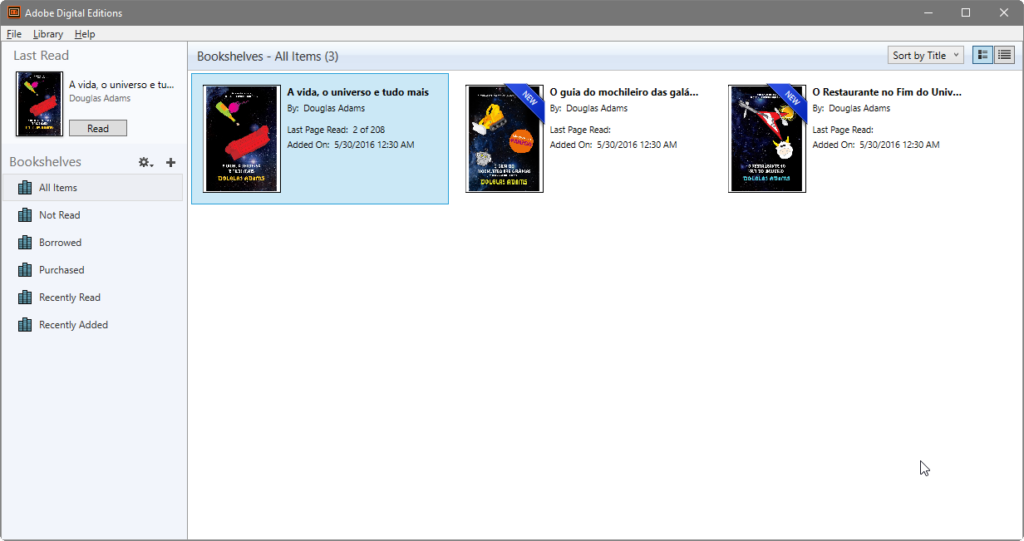Click title 'O guia do mochileiro das galá...'

pos(624,92)
